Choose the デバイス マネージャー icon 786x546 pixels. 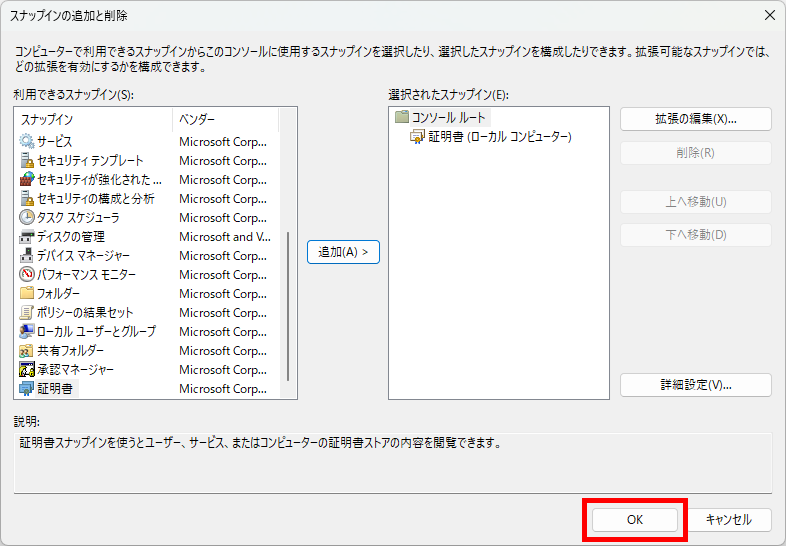[27, 256]
